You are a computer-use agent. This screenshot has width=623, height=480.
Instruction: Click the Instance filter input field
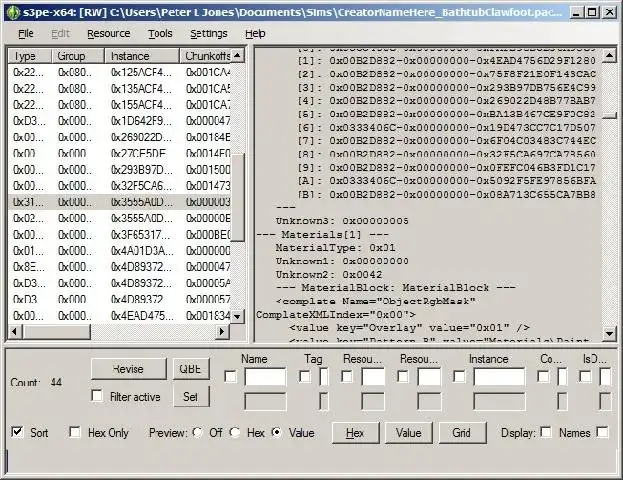[x=499, y=376]
